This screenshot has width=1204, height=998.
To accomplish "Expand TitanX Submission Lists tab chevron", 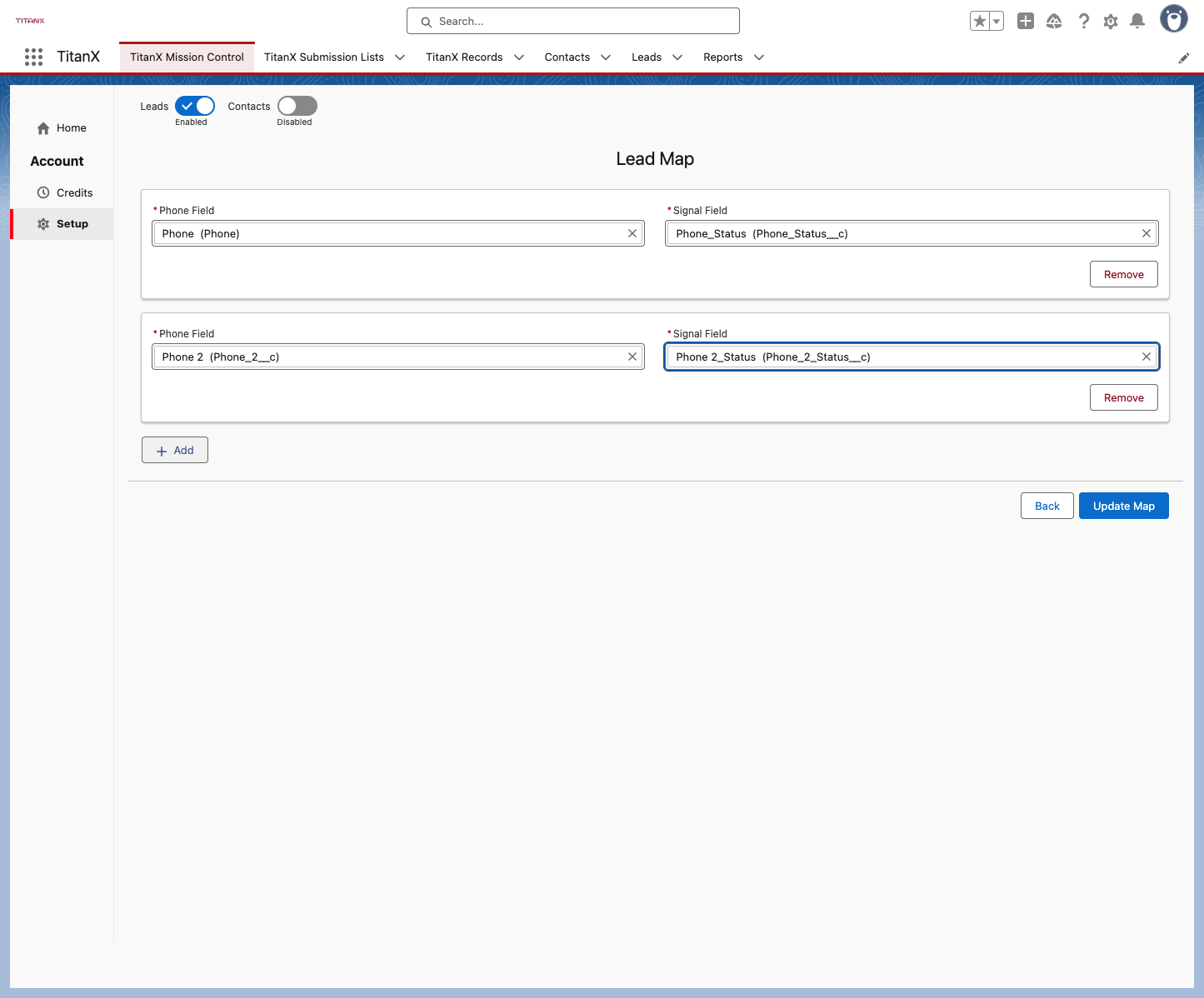I will point(400,57).
